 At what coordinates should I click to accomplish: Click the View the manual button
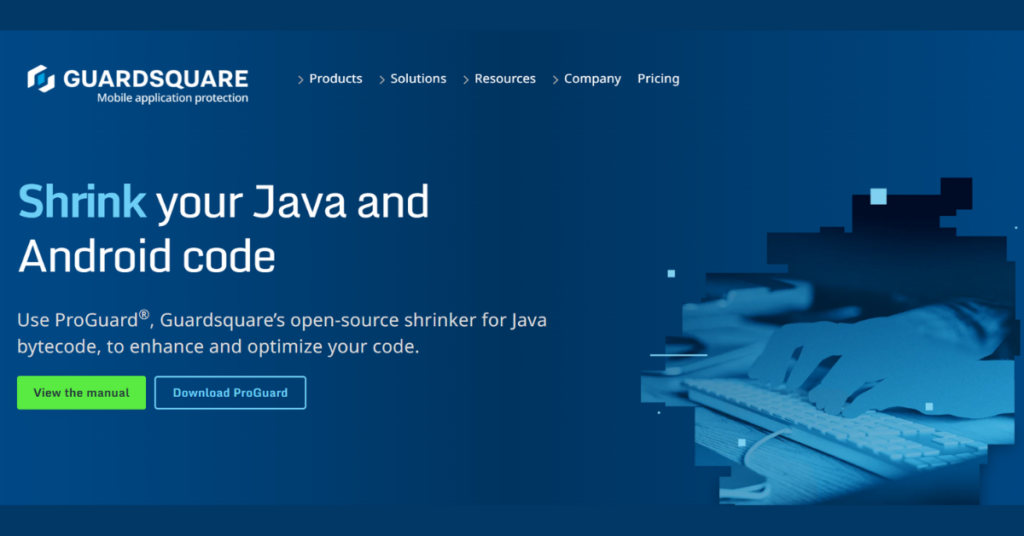82,392
